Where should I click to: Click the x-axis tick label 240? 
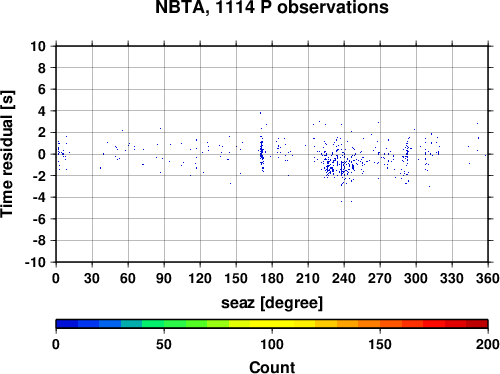point(344,278)
